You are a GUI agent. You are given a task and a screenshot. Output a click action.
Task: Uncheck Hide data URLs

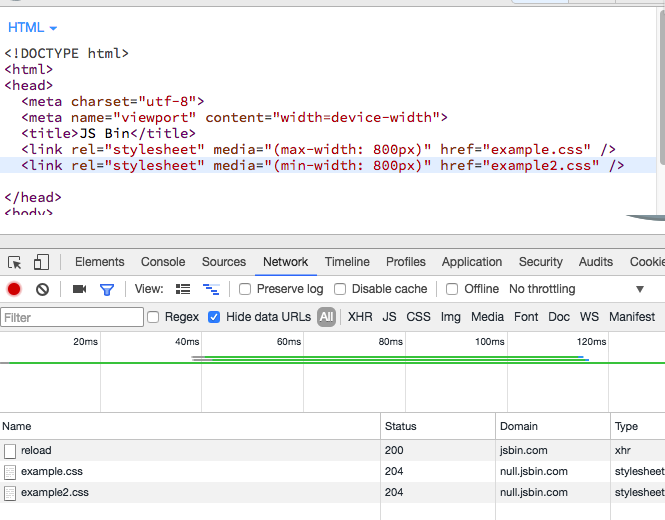coord(215,317)
